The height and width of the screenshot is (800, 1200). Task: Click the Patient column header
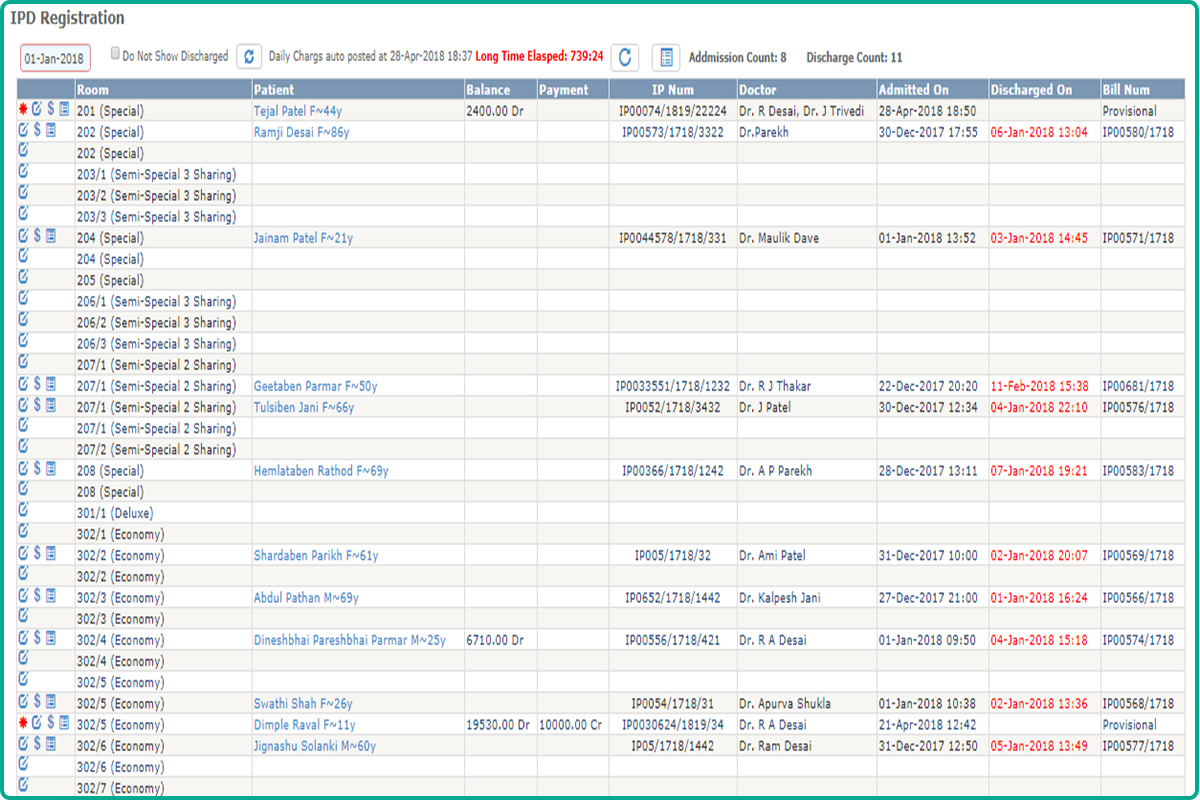(273, 90)
